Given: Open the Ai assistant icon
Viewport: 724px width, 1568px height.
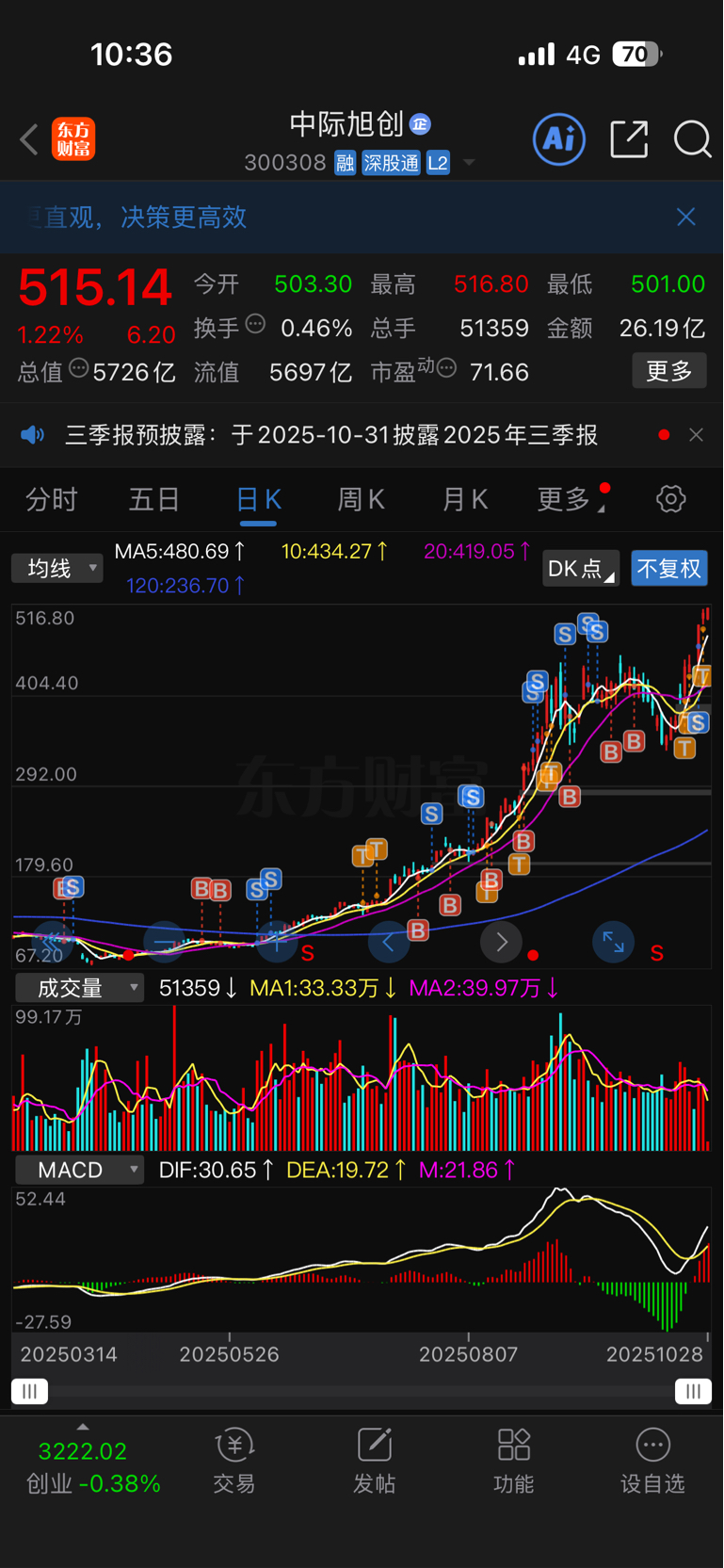Looking at the screenshot, I should tap(559, 139).
